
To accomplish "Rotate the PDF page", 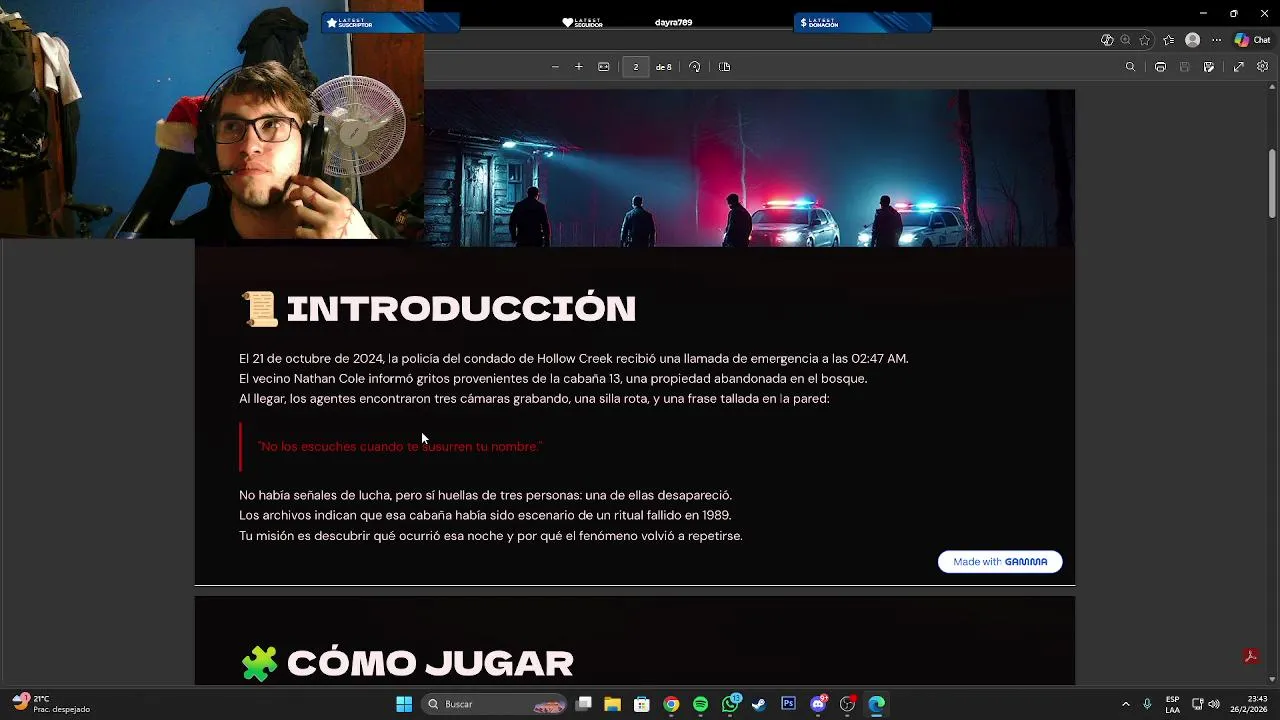I will pos(695,67).
